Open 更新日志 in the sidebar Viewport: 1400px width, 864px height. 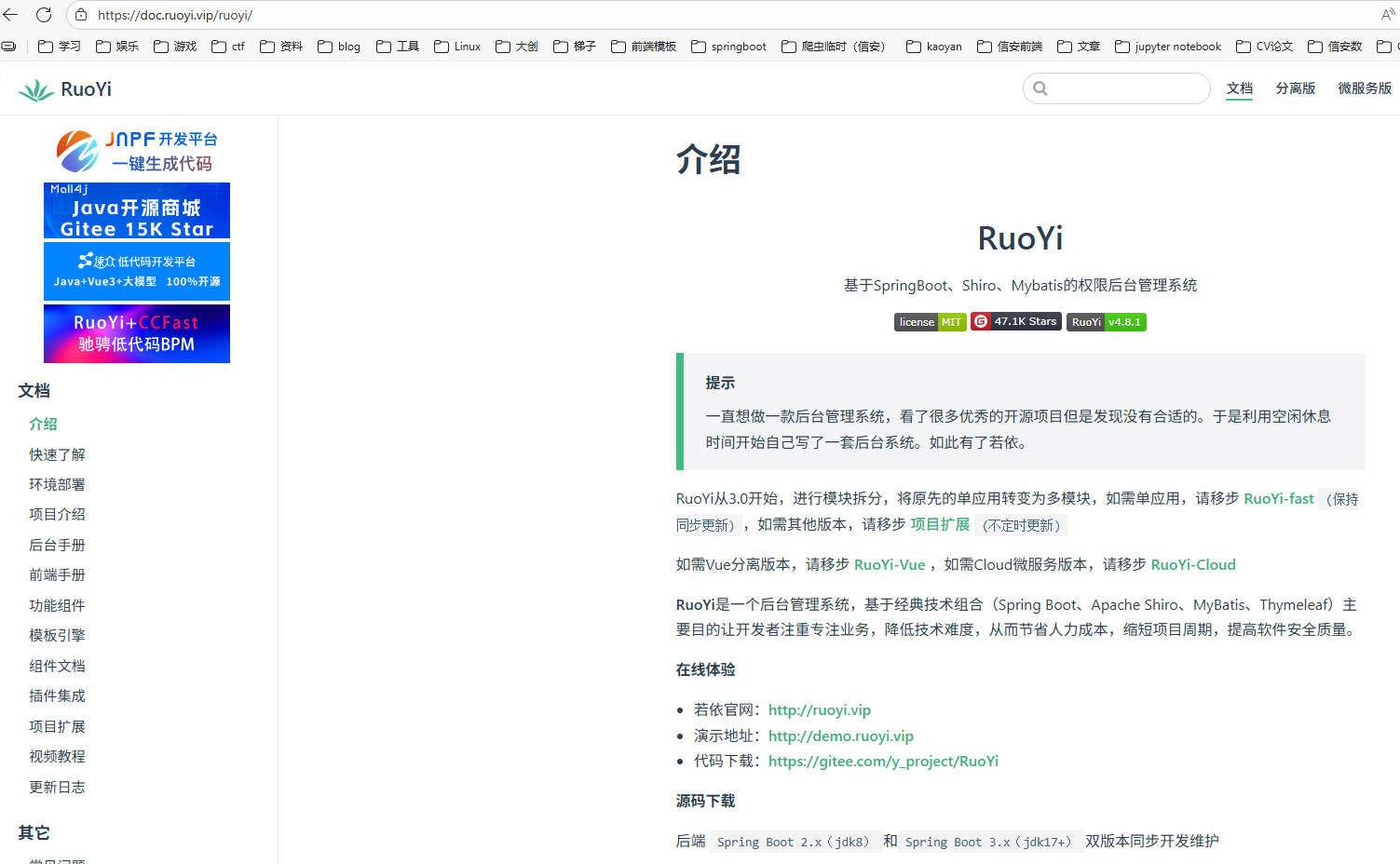point(57,788)
